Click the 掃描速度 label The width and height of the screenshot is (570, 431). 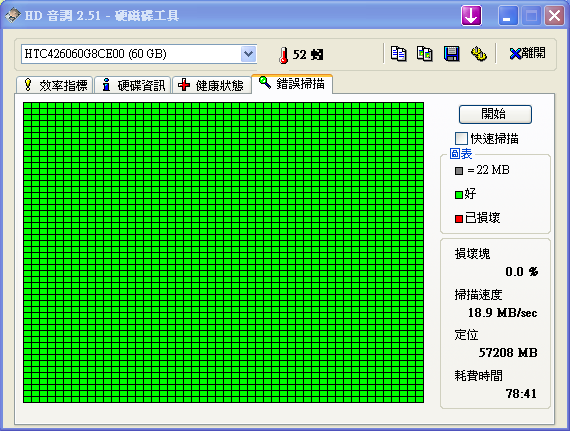click(x=478, y=294)
